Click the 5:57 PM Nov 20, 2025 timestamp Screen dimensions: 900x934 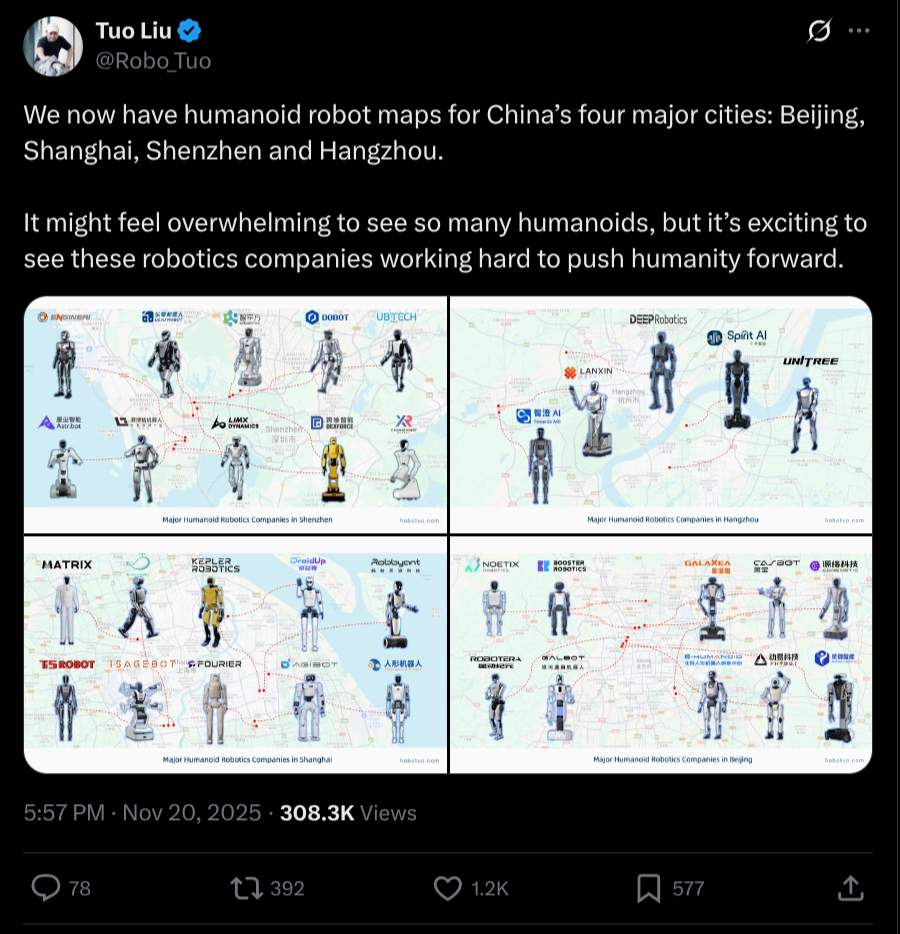(x=142, y=812)
